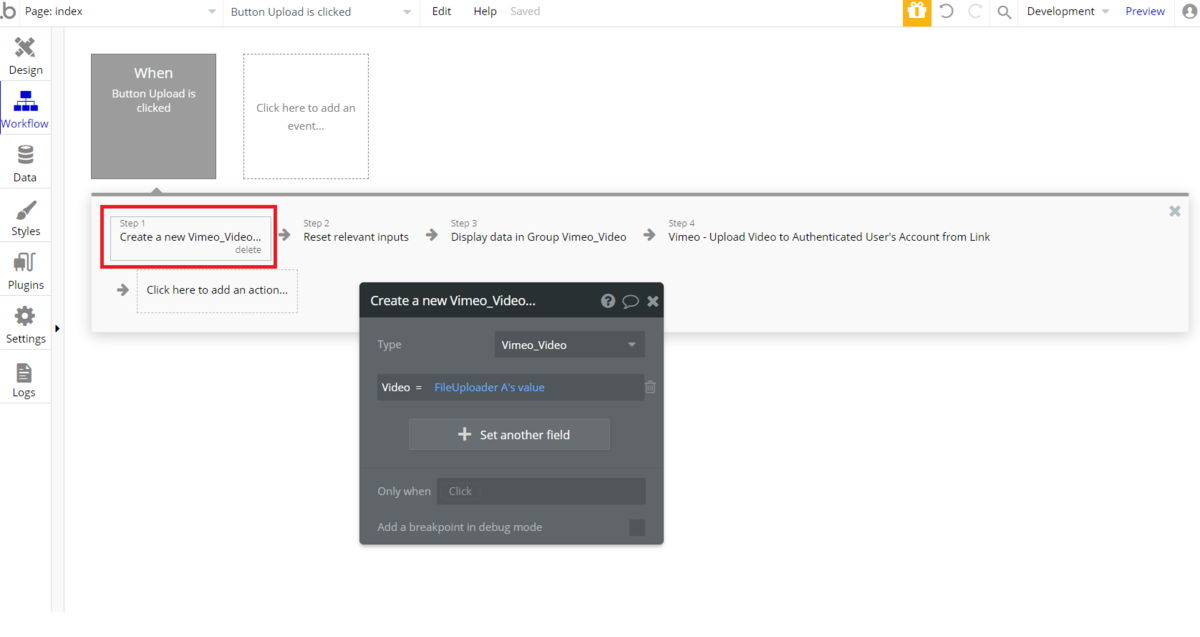1200x637 pixels.
Task: Open the Design tab in sidebar
Action: pos(25,56)
